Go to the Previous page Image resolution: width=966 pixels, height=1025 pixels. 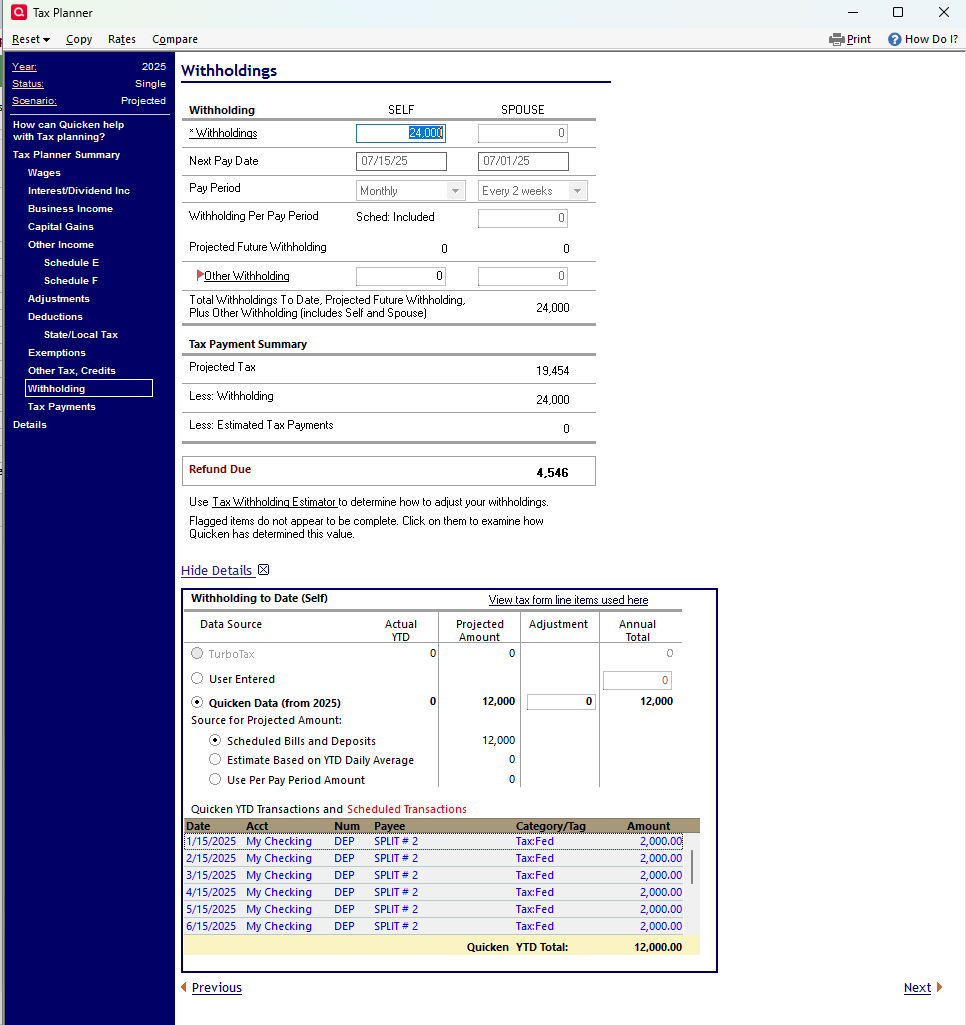(216, 987)
